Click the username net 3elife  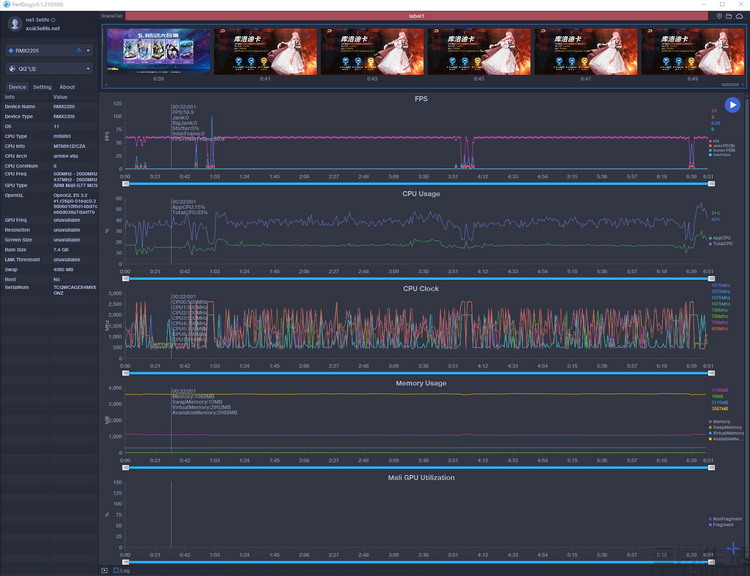tap(38, 20)
